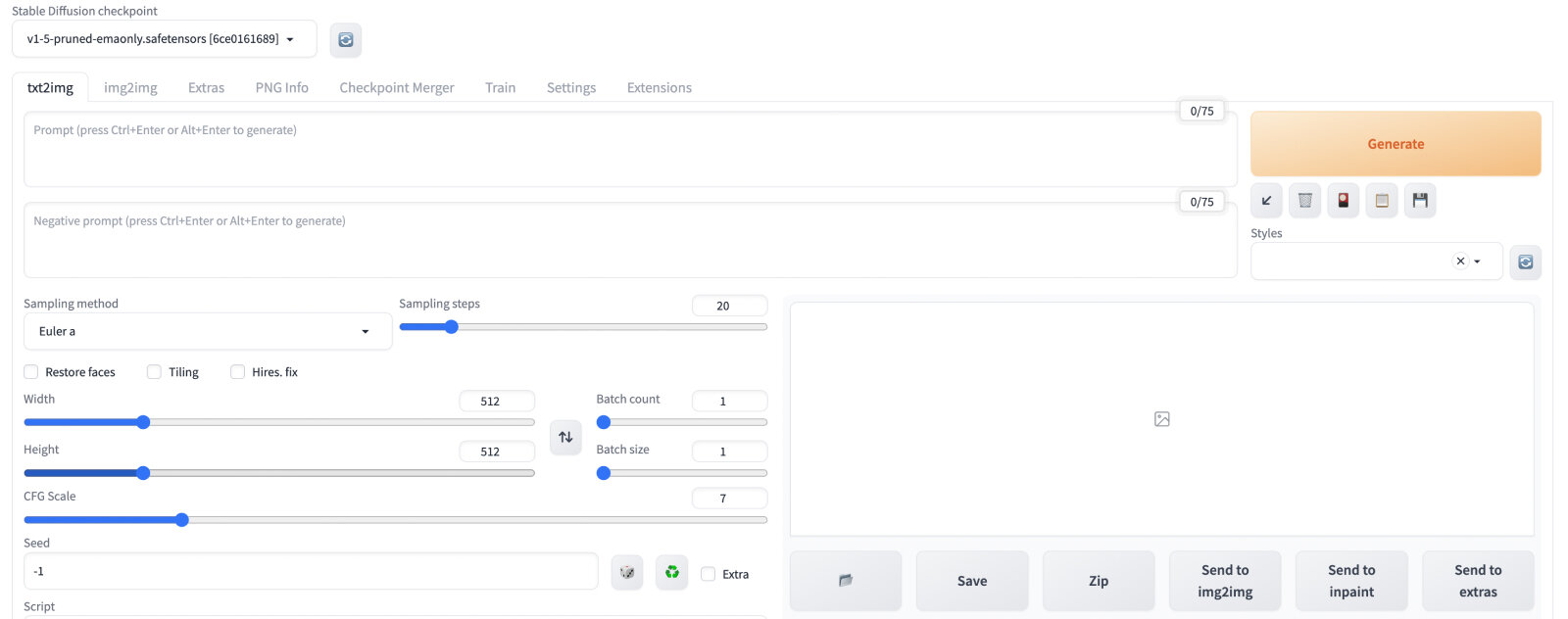Clear the prompt with the trash icon

click(1304, 201)
